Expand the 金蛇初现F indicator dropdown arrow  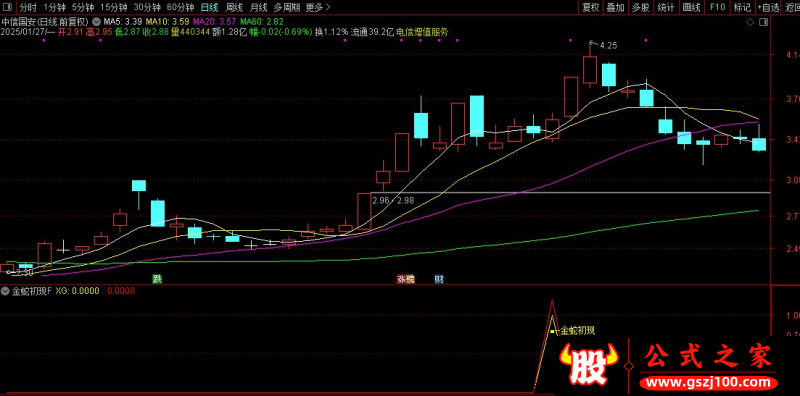[5, 291]
